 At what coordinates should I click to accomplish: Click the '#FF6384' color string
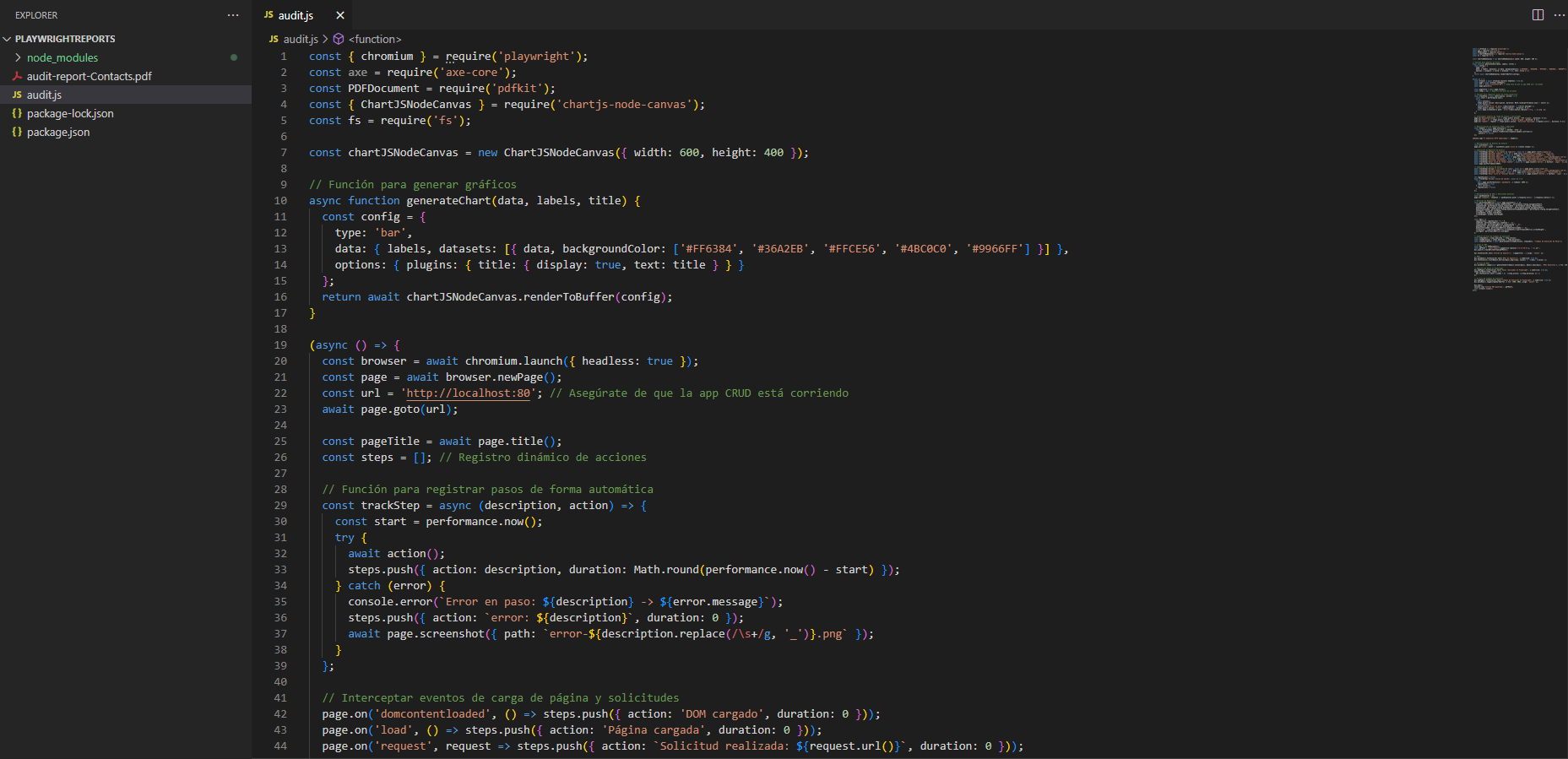(x=708, y=249)
